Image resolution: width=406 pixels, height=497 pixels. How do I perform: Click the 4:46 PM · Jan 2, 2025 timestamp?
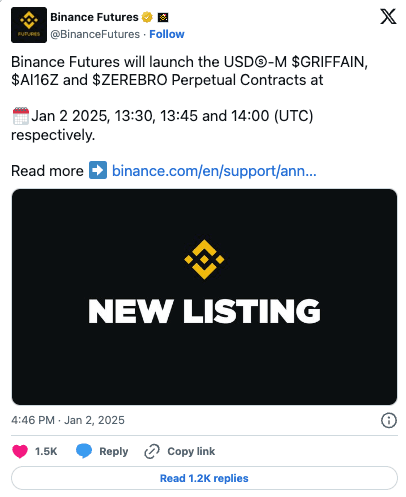[x=68, y=420]
